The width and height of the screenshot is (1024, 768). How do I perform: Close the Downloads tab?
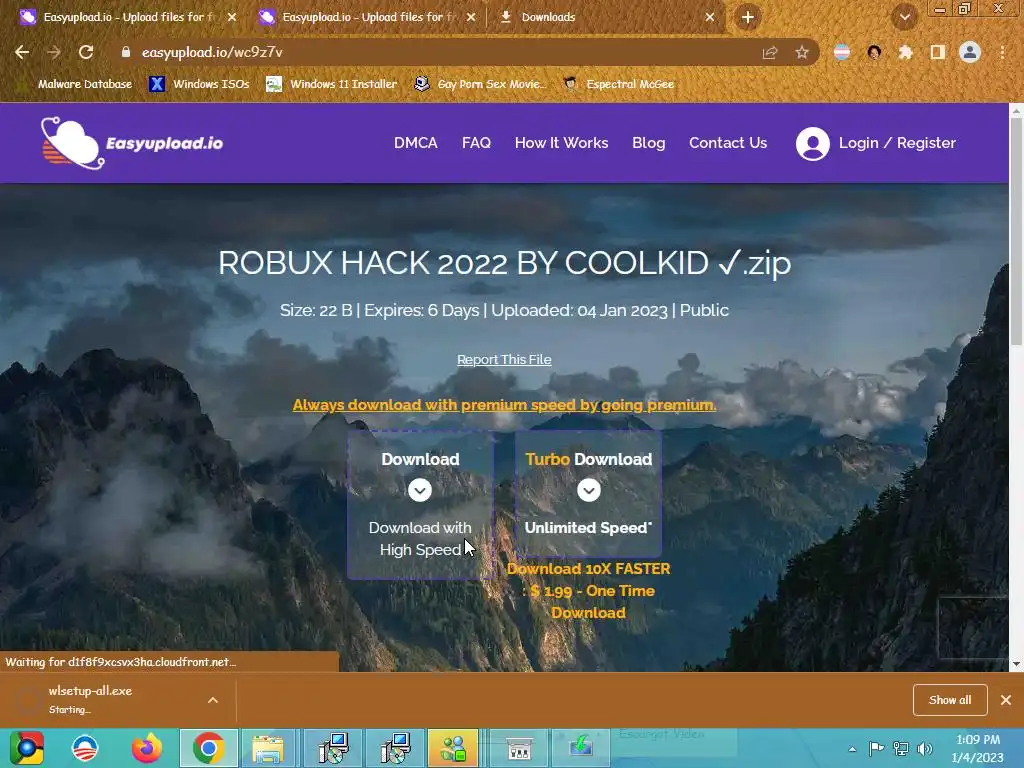710,17
